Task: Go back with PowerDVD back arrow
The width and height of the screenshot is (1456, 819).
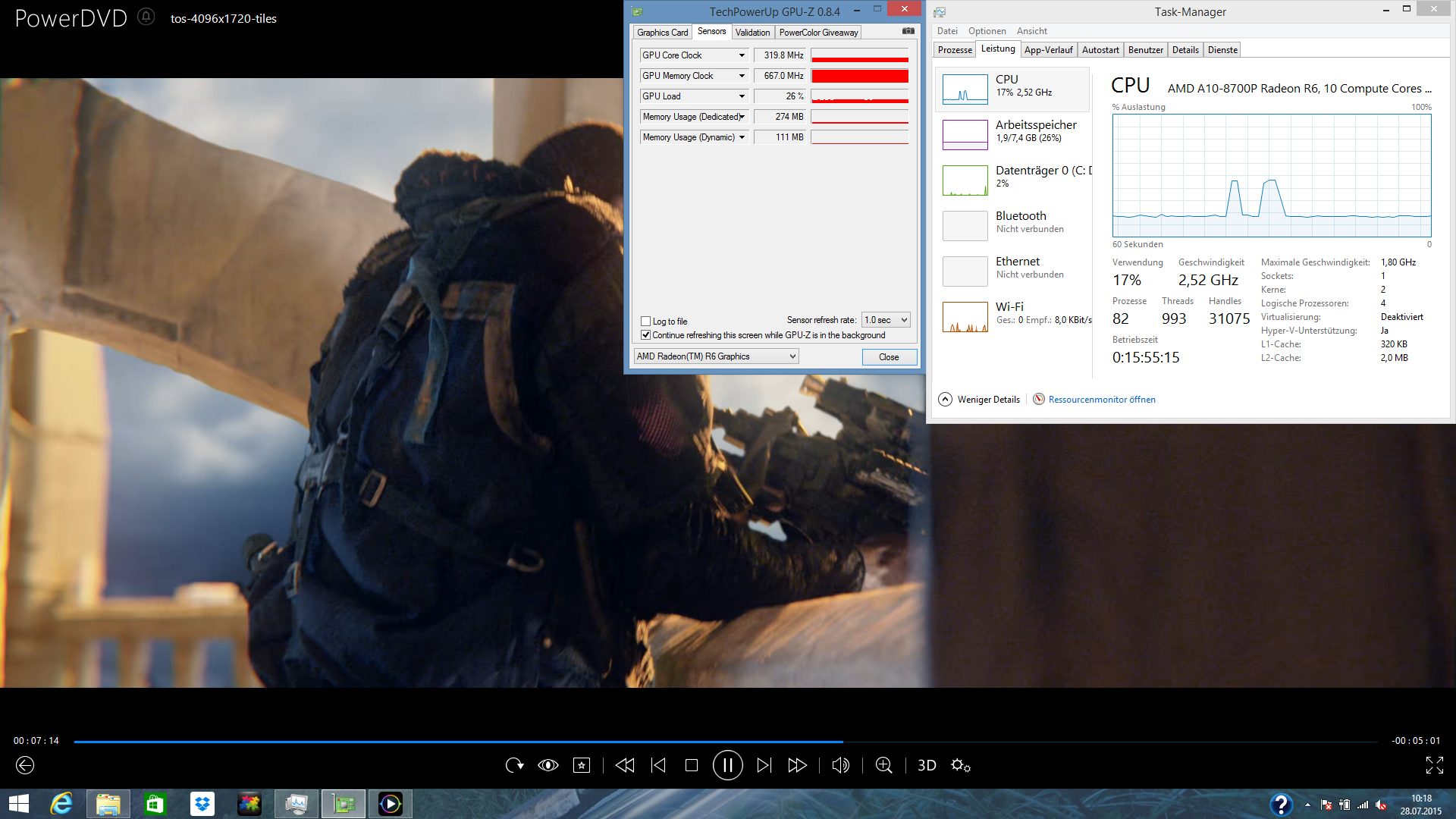Action: click(25, 765)
